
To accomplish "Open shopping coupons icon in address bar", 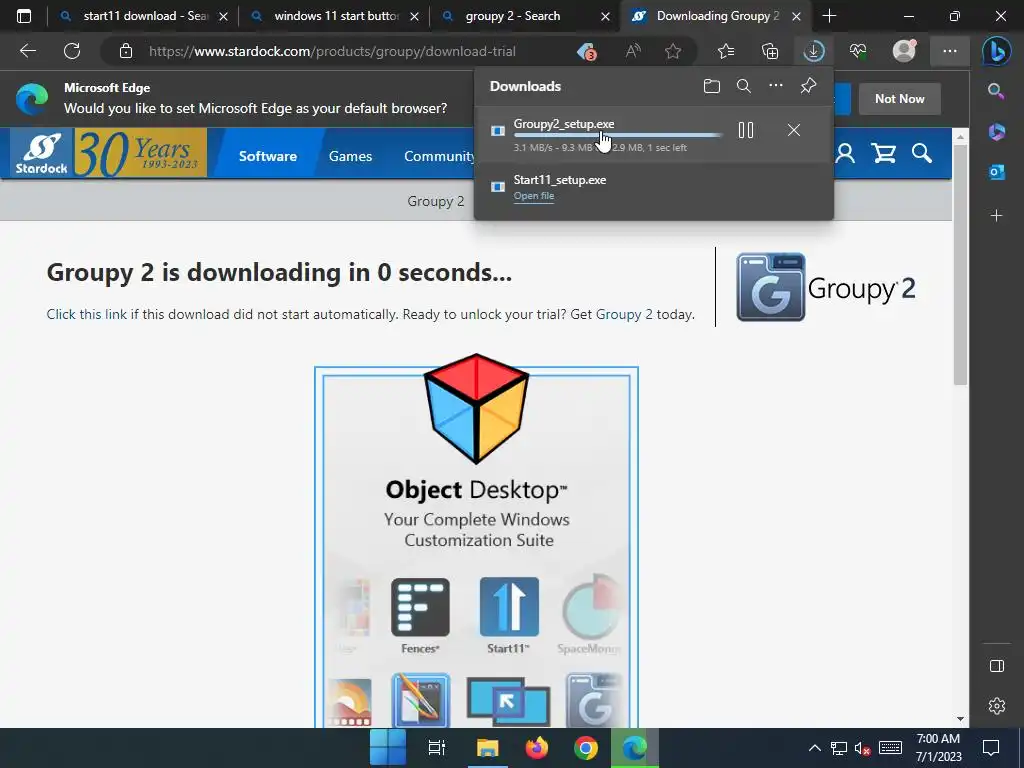I will tap(587, 51).
